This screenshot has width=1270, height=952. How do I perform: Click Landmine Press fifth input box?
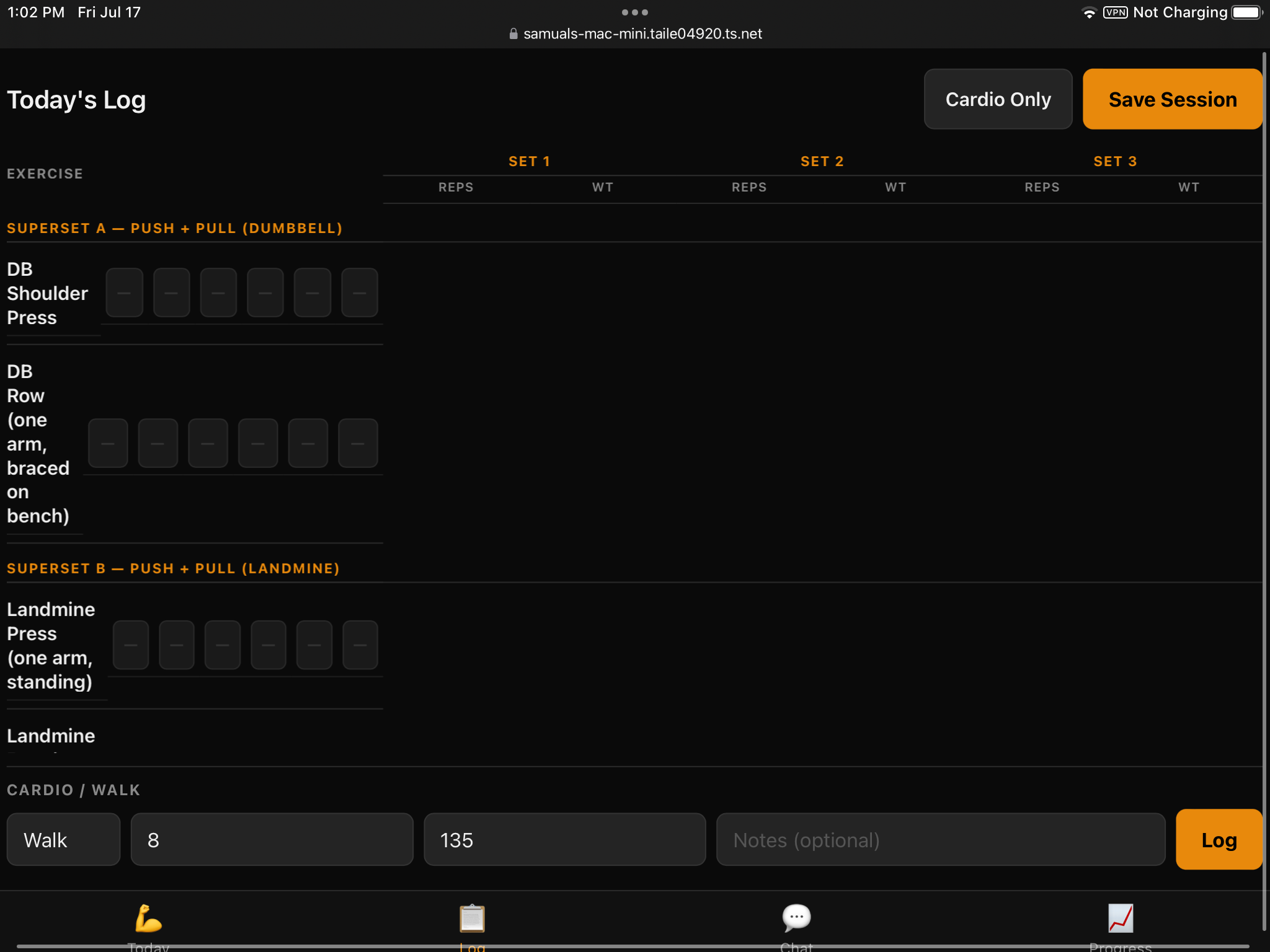click(314, 645)
